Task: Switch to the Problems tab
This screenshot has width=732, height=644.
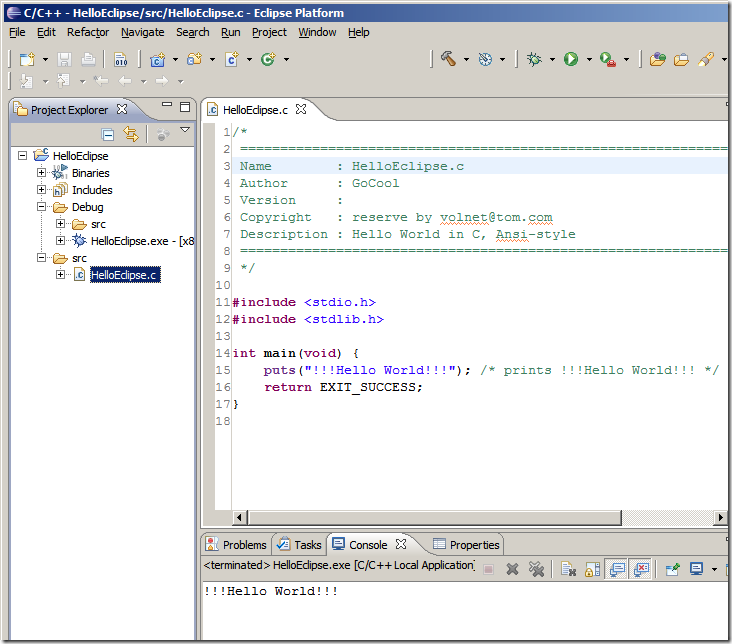Action: tap(236, 545)
